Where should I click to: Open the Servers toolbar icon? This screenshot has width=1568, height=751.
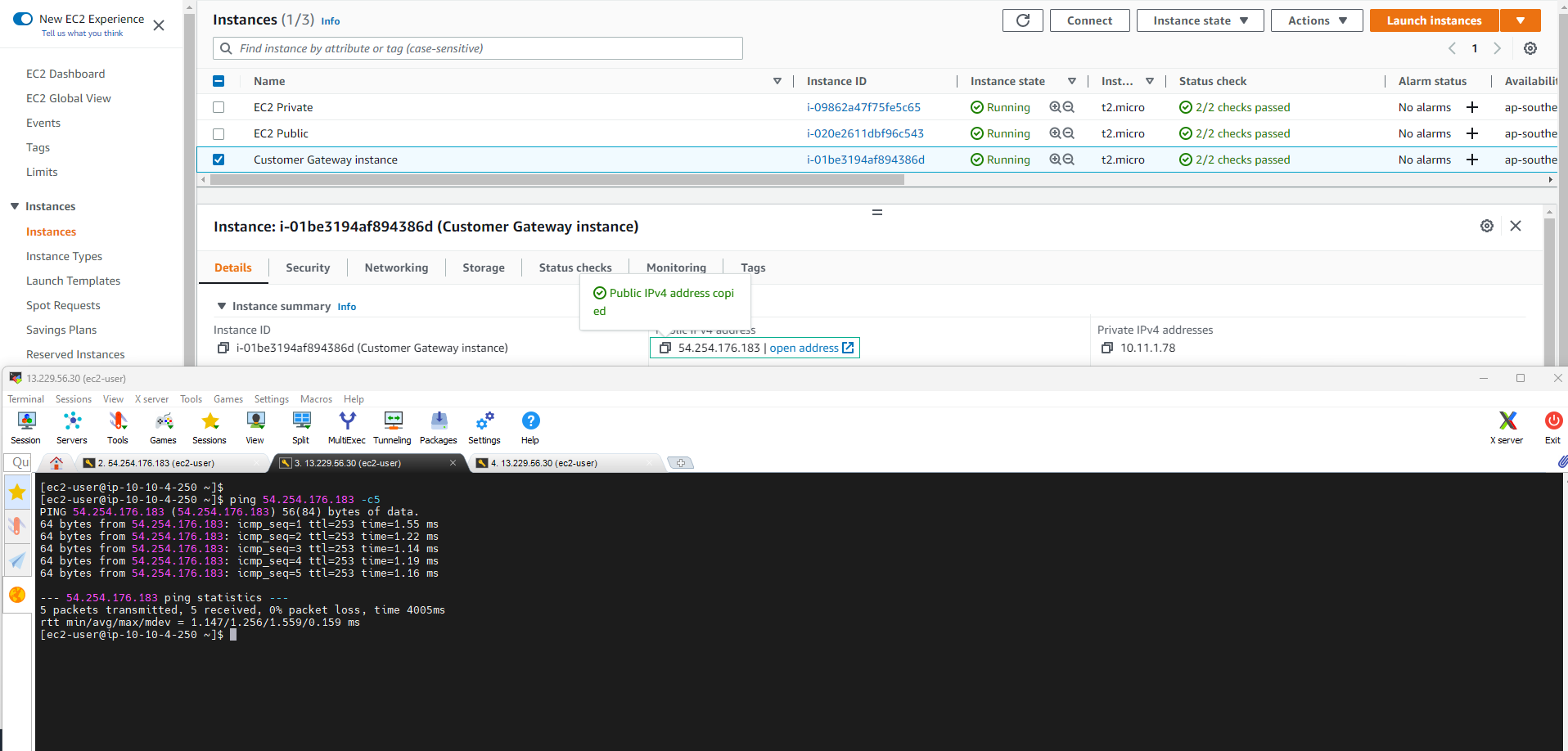(x=72, y=428)
